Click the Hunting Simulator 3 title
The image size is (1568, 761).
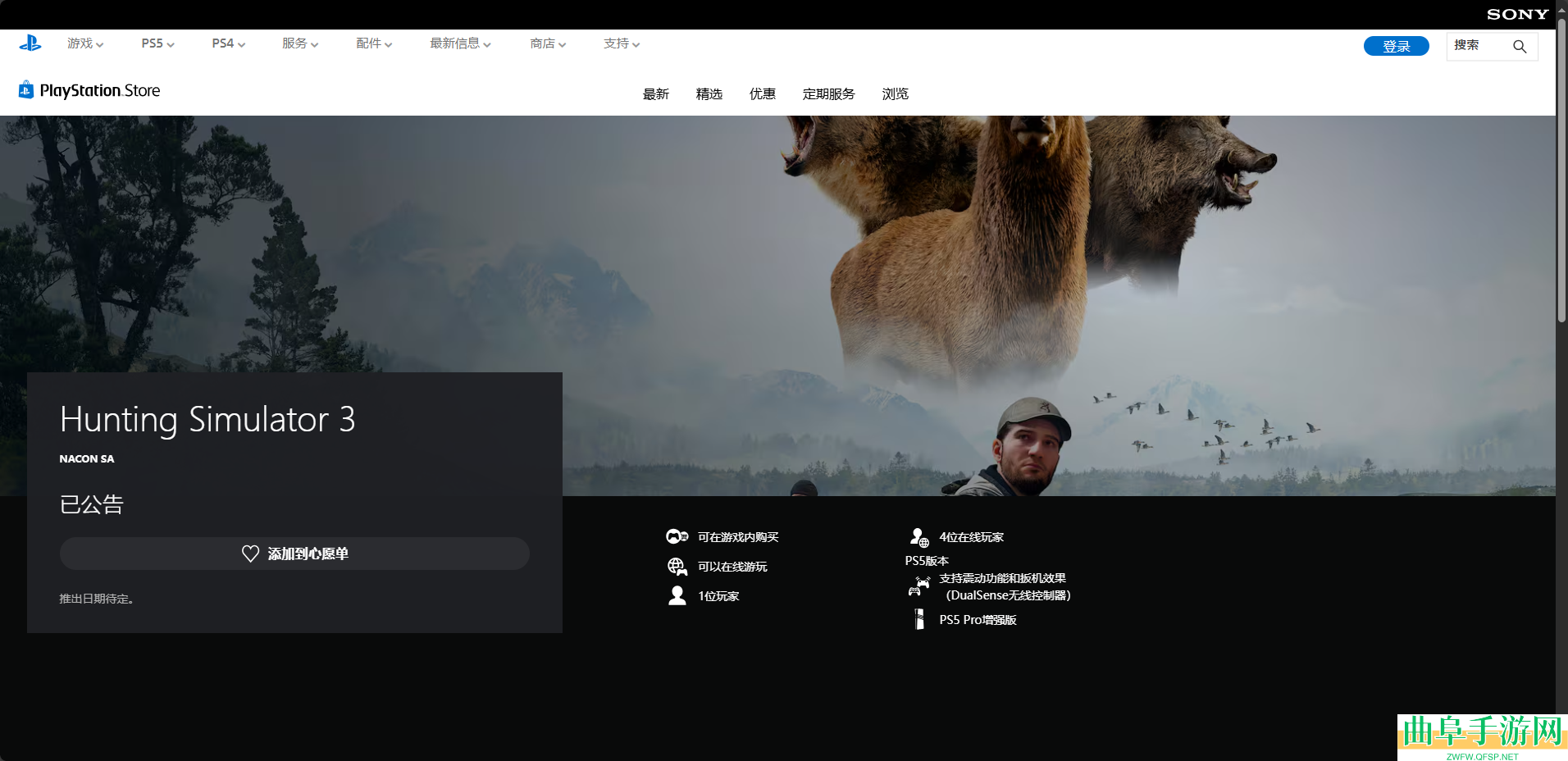tap(207, 419)
